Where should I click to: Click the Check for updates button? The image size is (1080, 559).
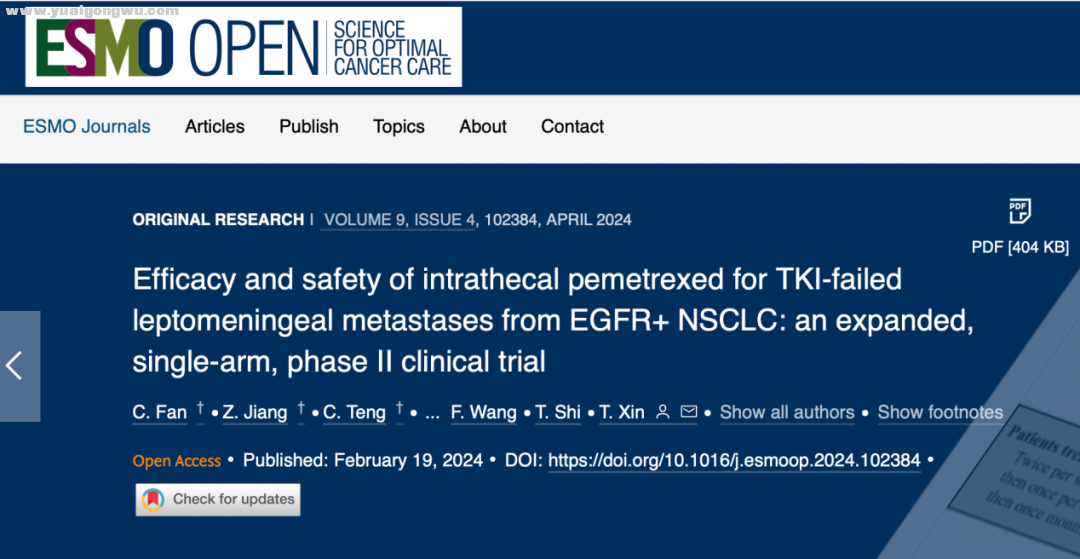click(x=218, y=499)
